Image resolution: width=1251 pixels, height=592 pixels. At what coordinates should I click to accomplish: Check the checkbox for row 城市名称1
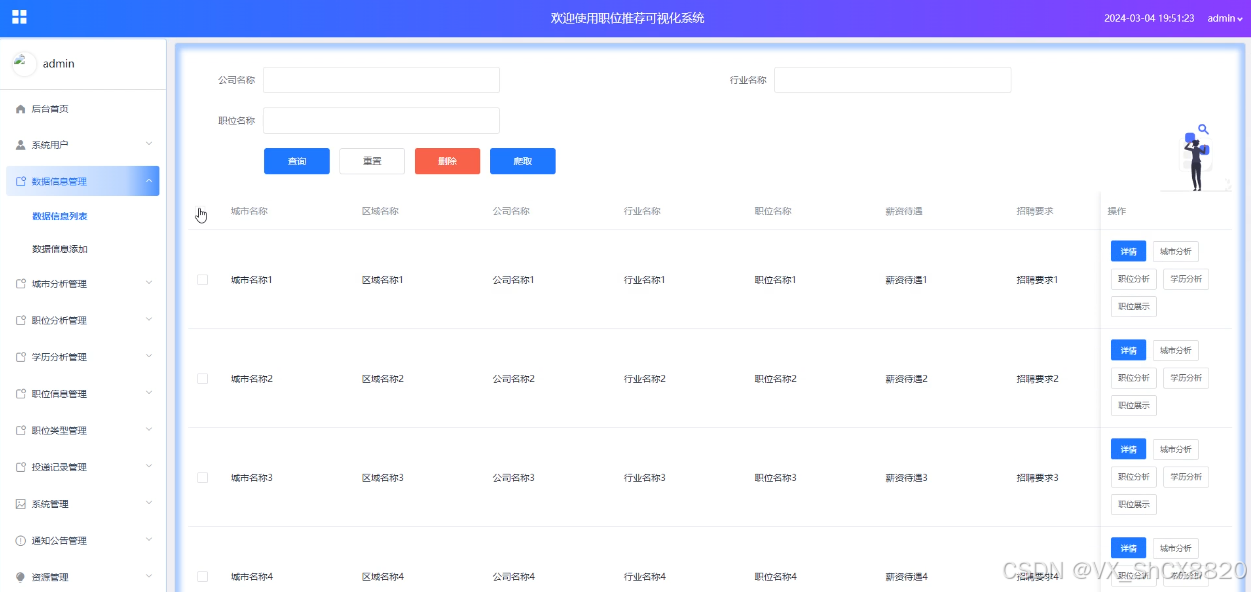click(x=202, y=280)
